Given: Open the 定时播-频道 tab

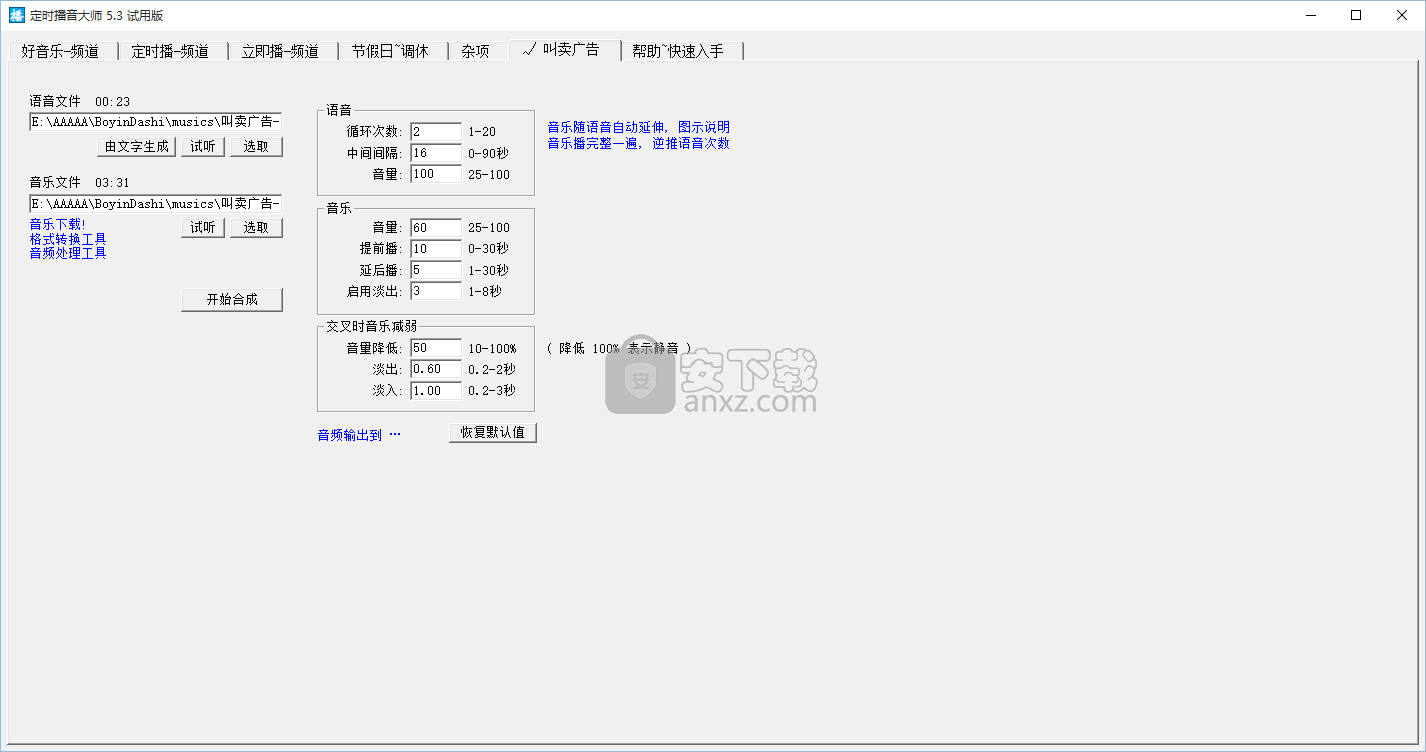Looking at the screenshot, I should click(171, 51).
